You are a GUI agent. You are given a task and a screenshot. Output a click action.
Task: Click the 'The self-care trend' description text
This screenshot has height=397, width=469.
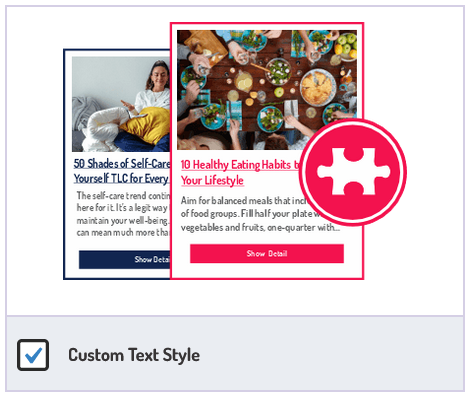coord(123,195)
